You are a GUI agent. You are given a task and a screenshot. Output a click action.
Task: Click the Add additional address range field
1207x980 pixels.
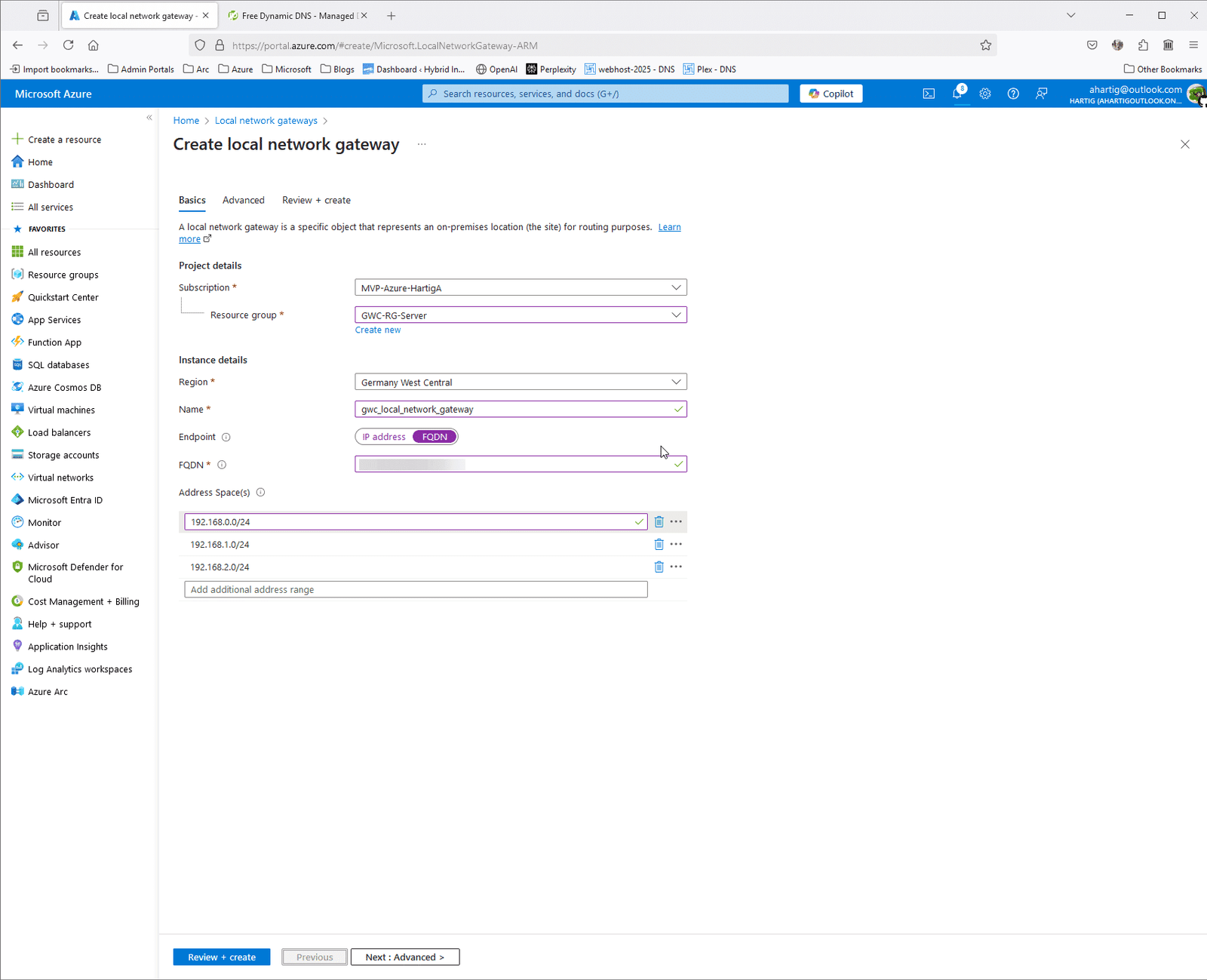tap(415, 589)
